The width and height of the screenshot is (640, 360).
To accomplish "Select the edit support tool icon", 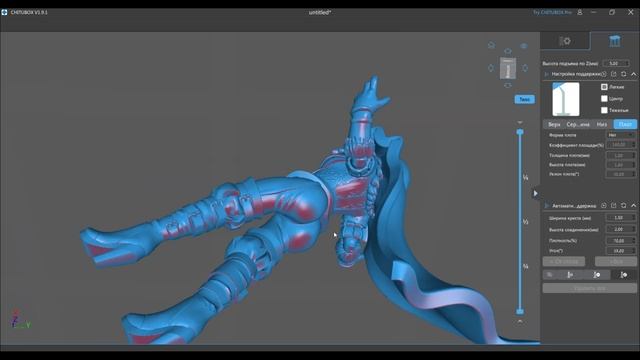I will (550, 275).
